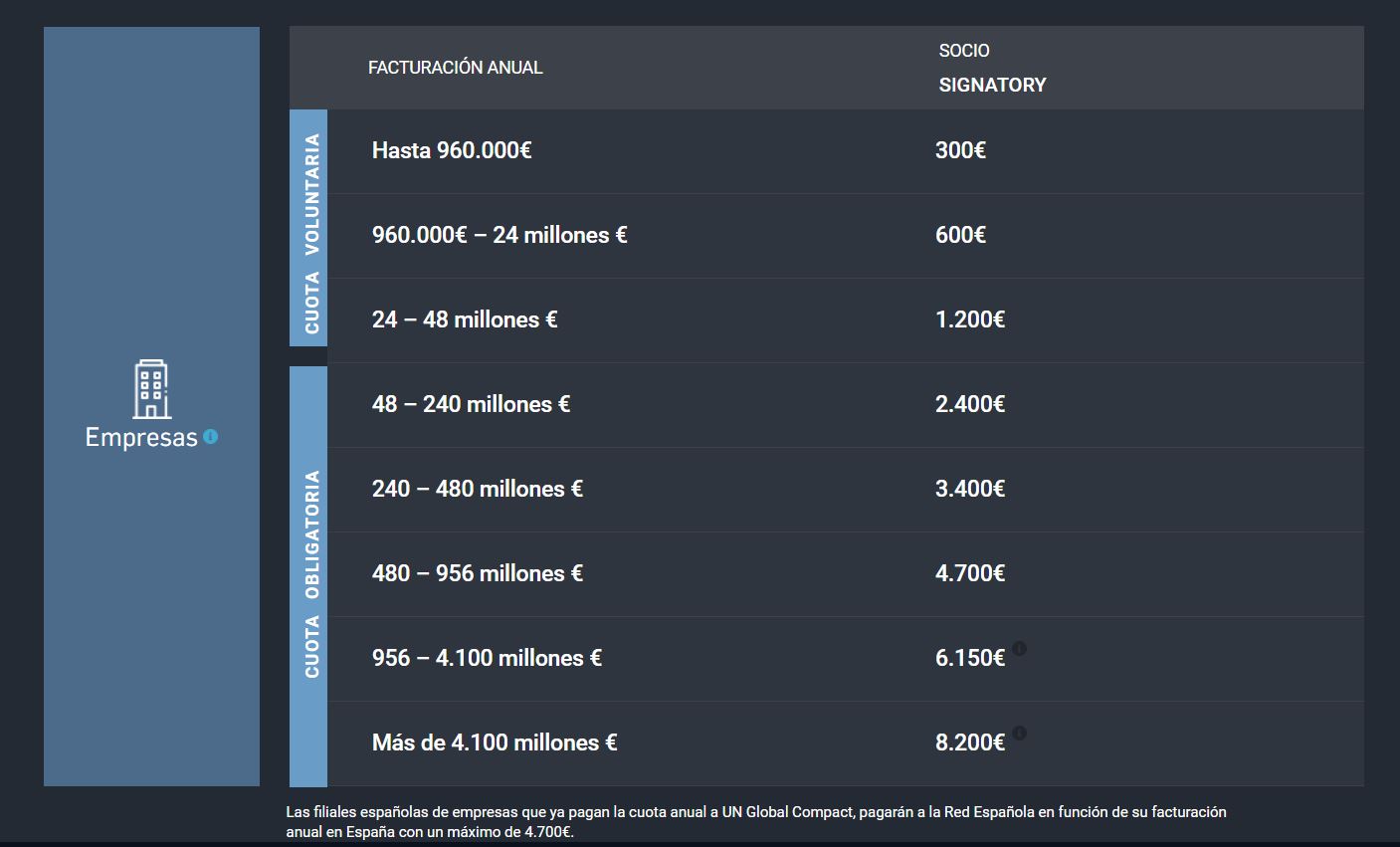Click the SIGNATORY column header

(992, 86)
